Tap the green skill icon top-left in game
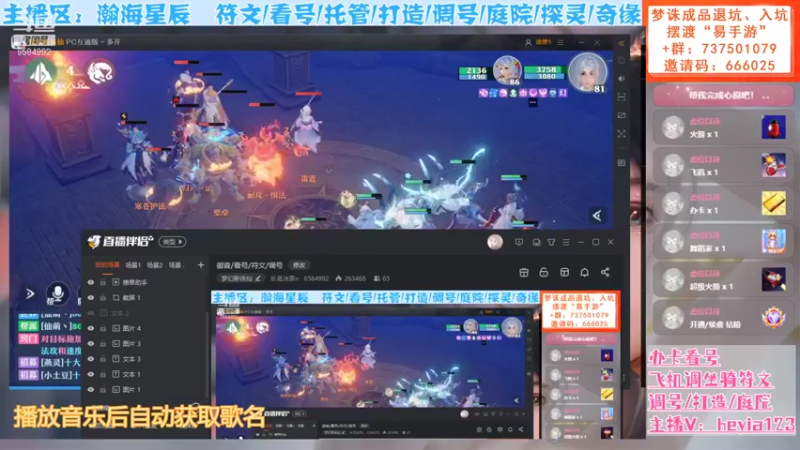Image resolution: width=800 pixels, height=450 pixels. point(41,73)
